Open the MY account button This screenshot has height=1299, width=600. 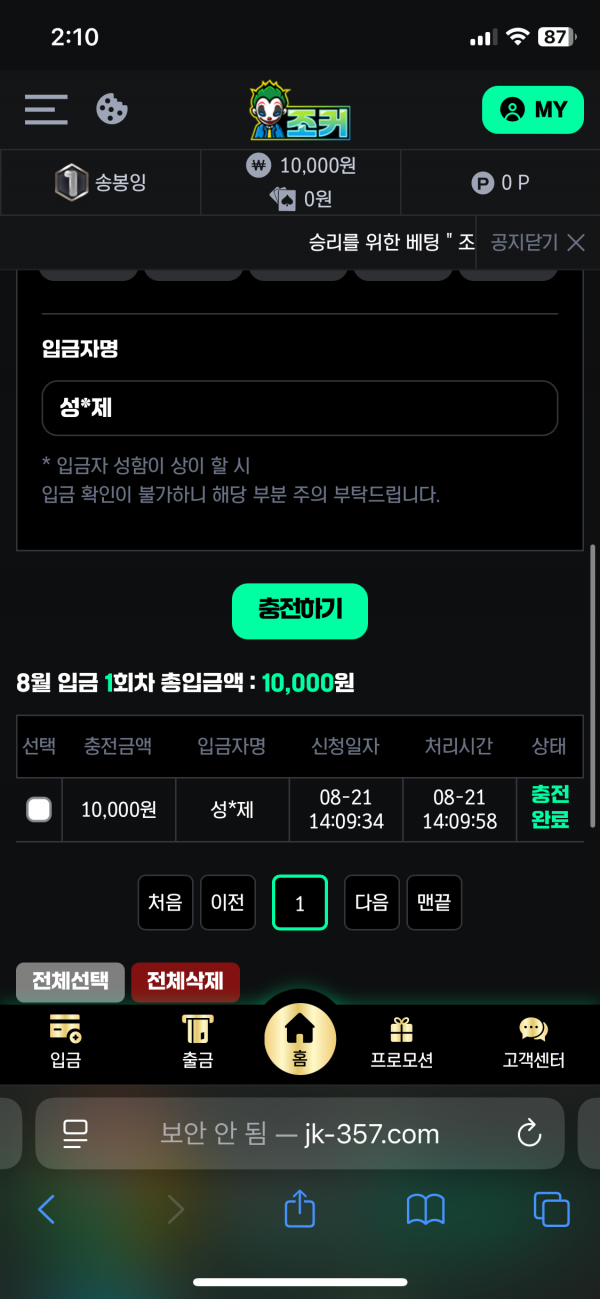click(532, 110)
